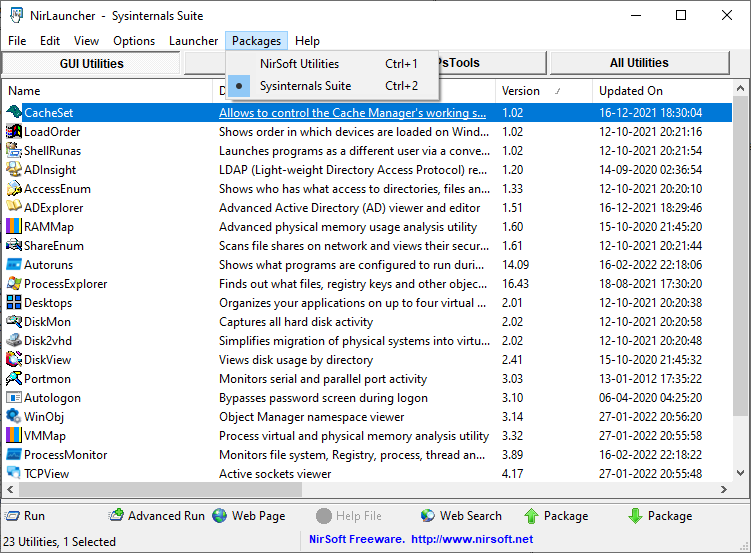Screen dimensions: 751x553
Task: Click the horizontal scrollbar left arrow
Action: (x=10, y=489)
